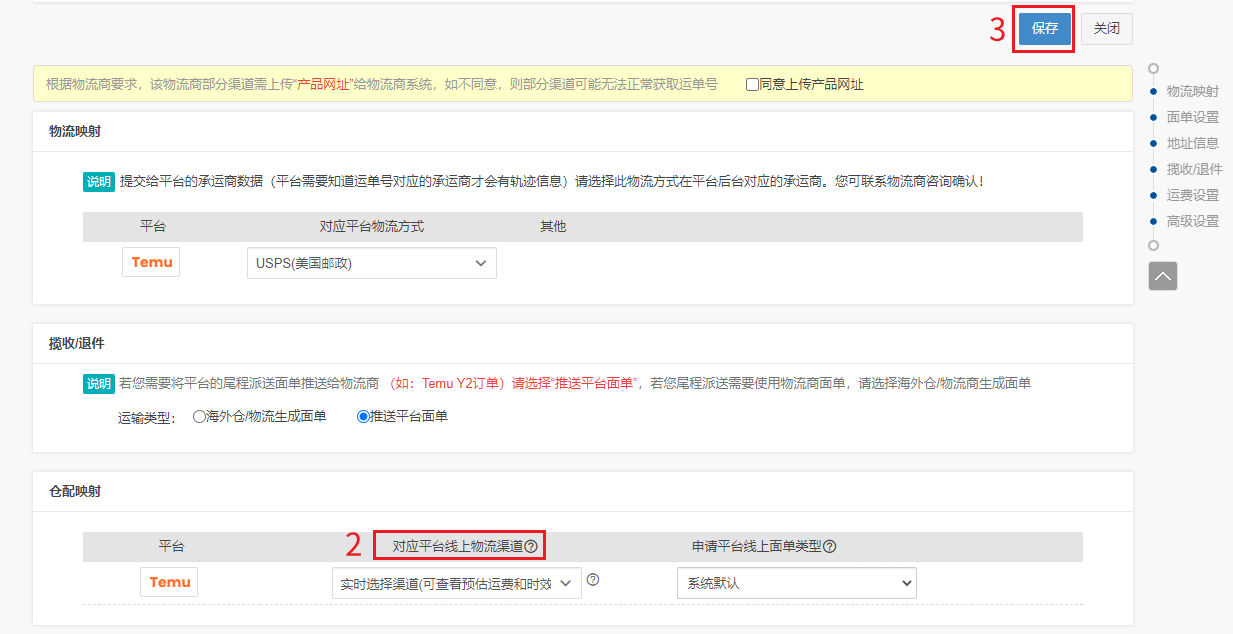Select 推送平台面单 radio option

(x=363, y=416)
